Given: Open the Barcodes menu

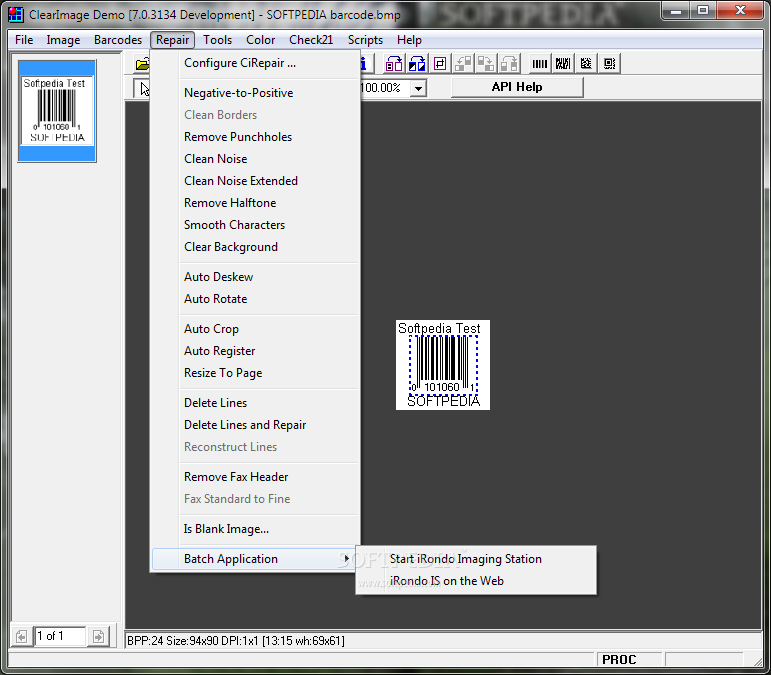Looking at the screenshot, I should tap(118, 40).
